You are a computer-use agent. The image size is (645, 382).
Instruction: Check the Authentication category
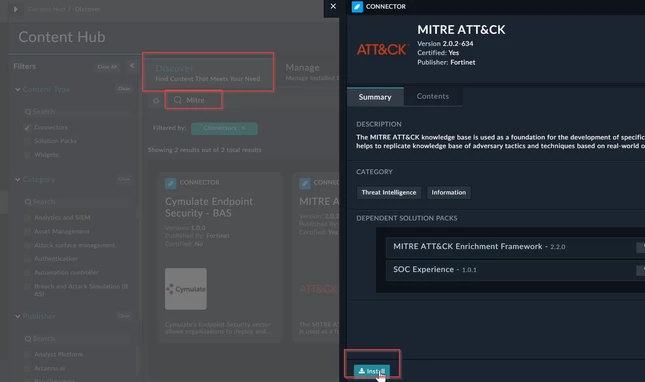(x=27, y=259)
